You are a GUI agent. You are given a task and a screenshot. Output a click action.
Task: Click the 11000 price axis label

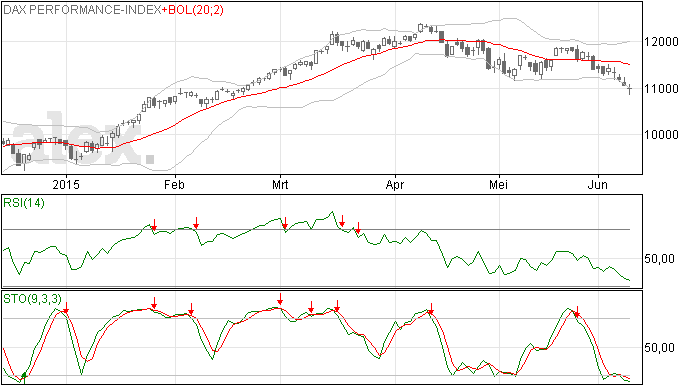click(x=661, y=88)
